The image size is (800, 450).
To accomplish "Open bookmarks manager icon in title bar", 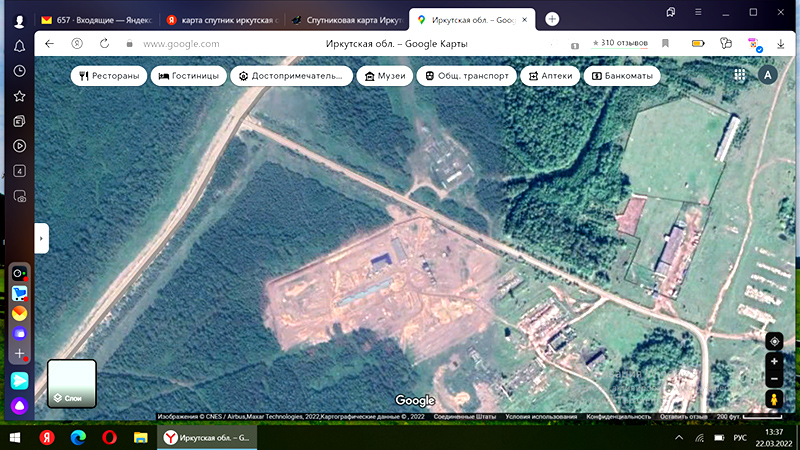I will tap(670, 12).
